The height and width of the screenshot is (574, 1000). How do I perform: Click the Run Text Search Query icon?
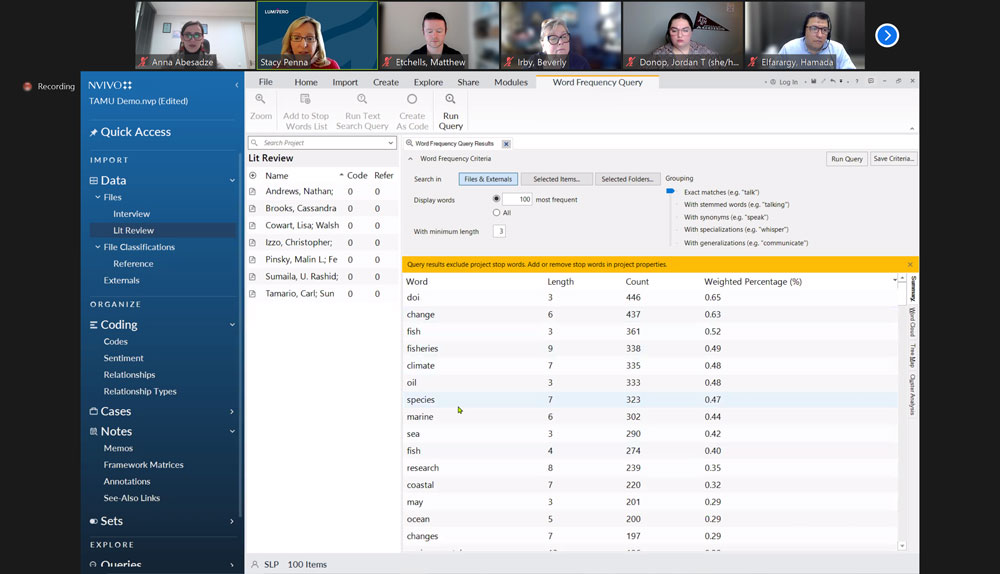(x=362, y=100)
